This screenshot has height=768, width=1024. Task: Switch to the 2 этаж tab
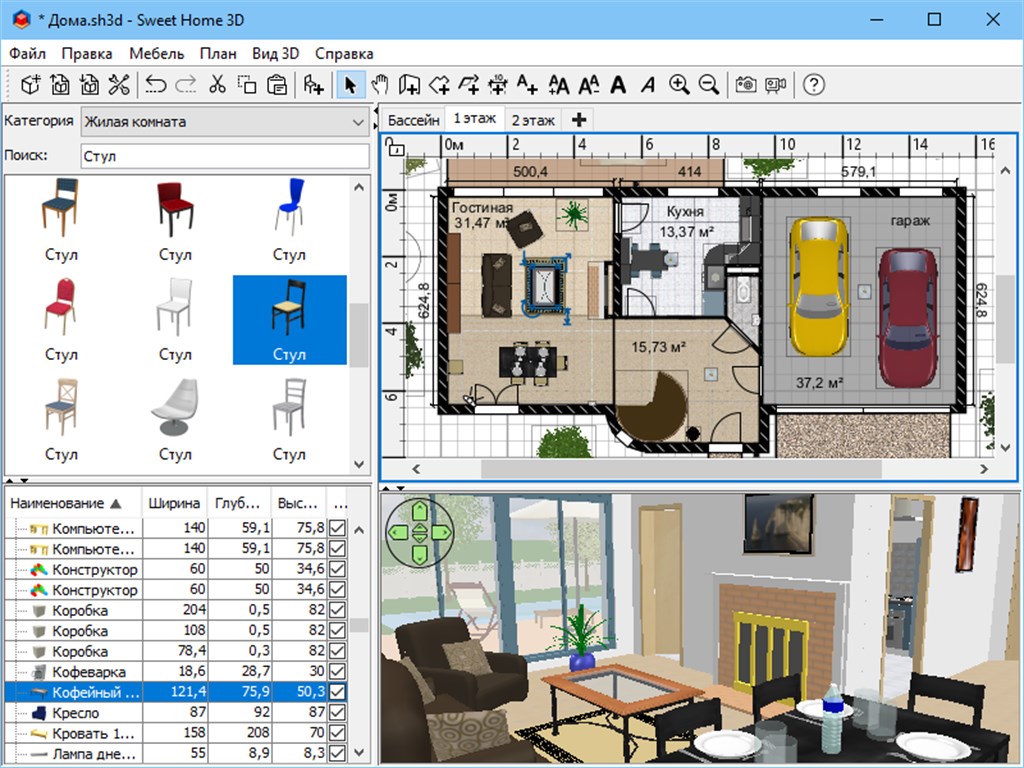point(533,120)
